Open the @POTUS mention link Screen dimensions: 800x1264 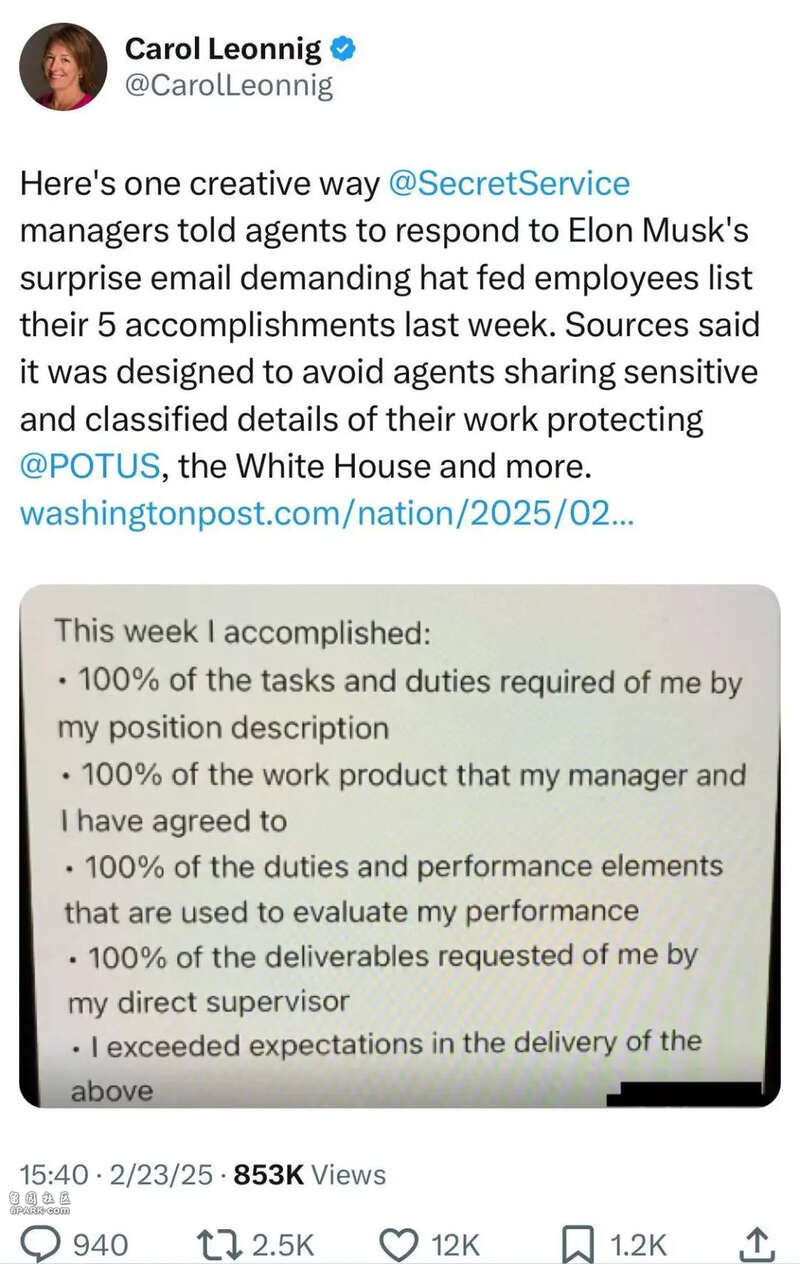90,466
